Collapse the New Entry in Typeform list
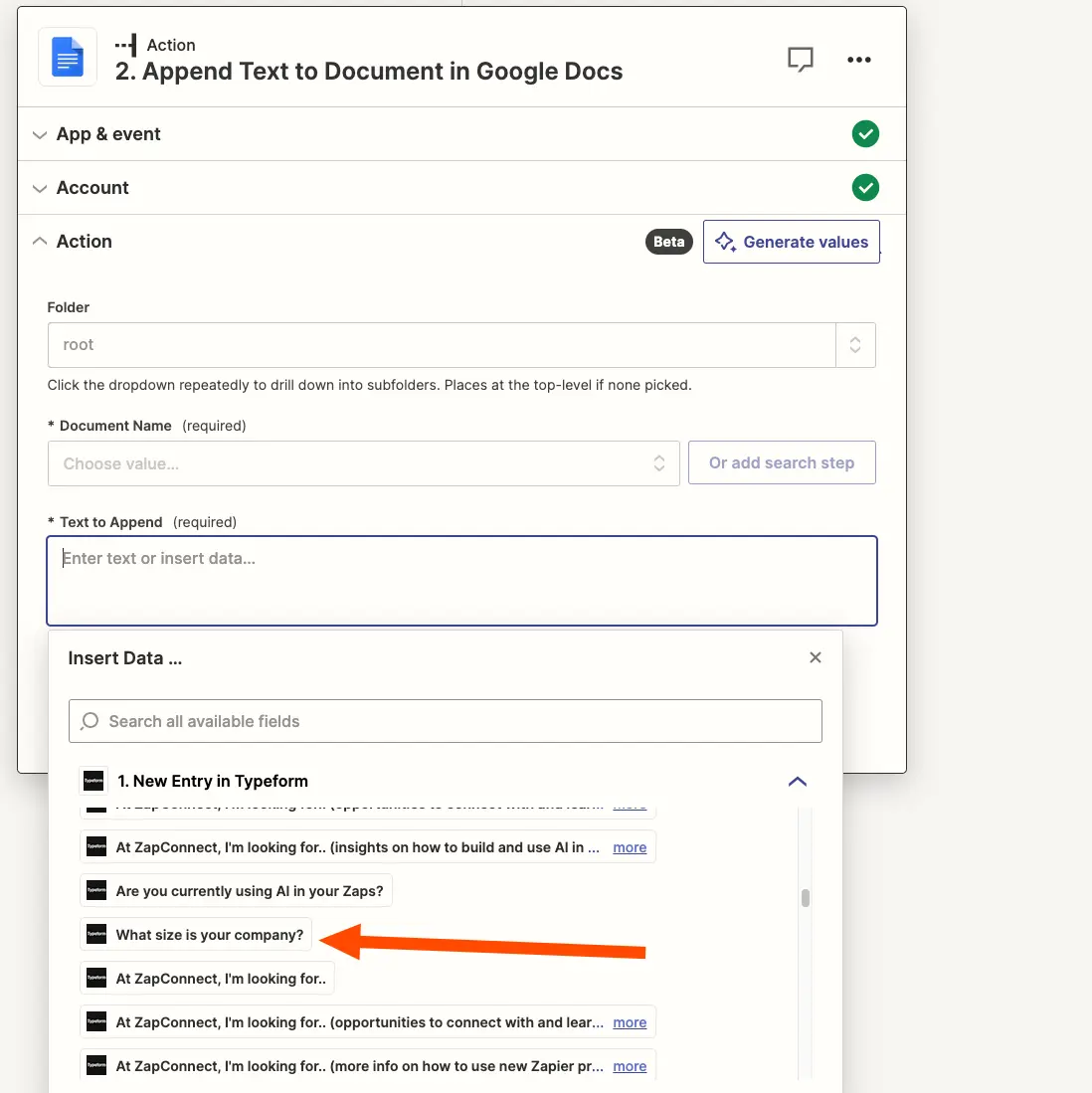The height and width of the screenshot is (1093, 1092). pos(798,782)
